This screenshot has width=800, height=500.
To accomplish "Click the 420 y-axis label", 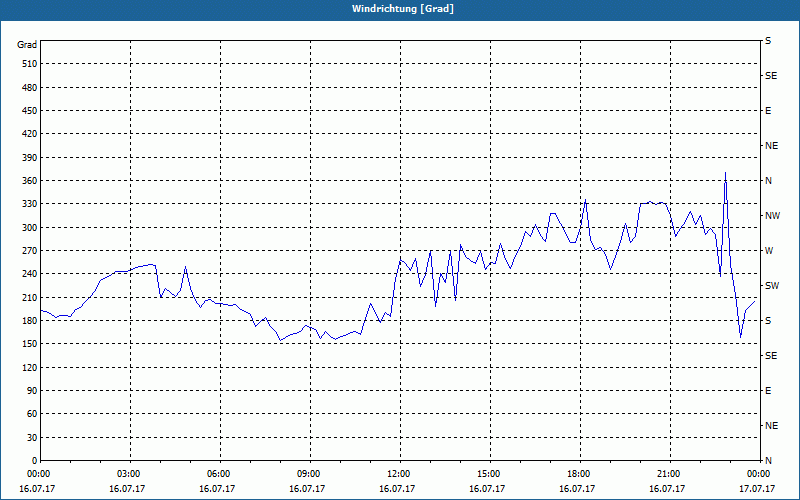I will [30, 134].
